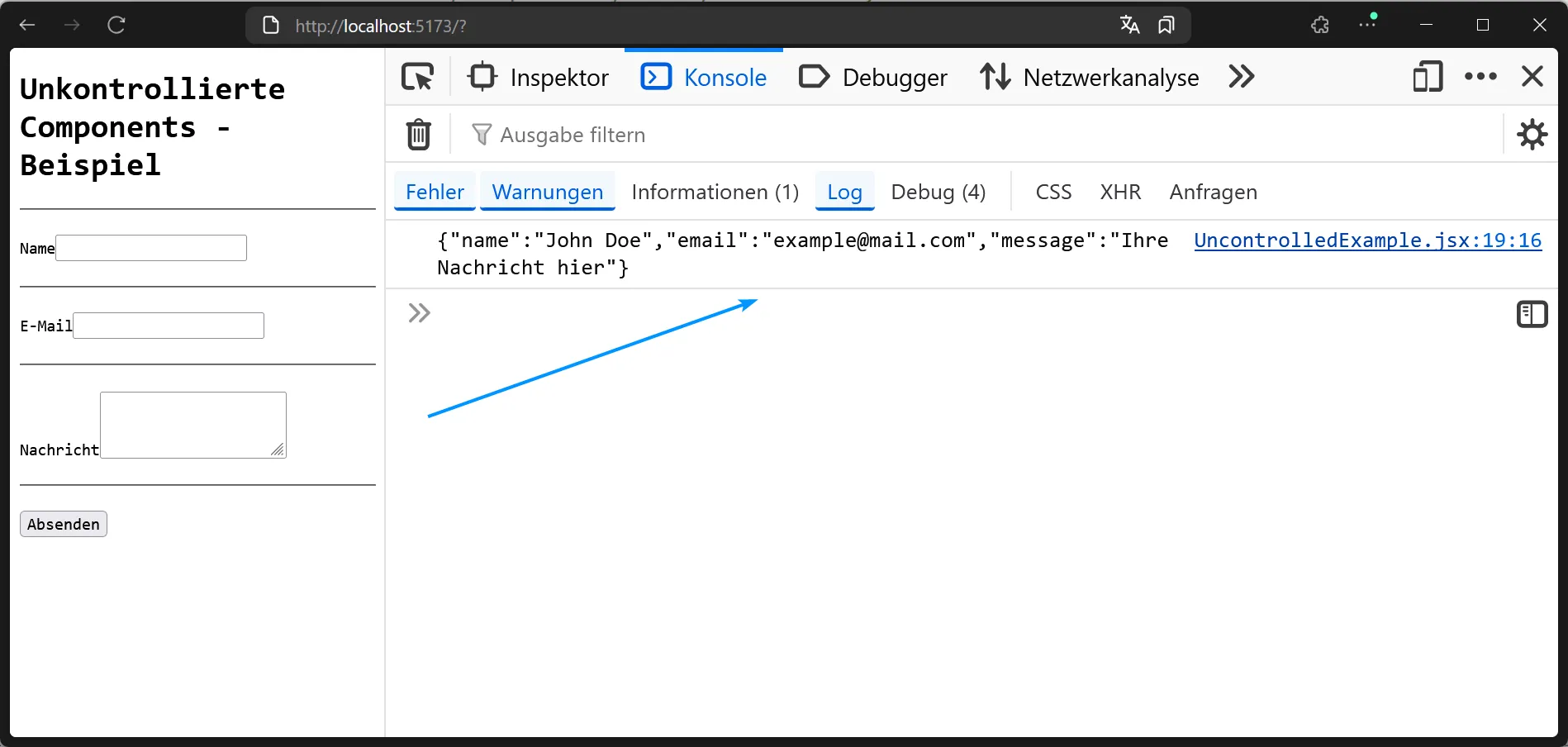The height and width of the screenshot is (747, 1568).
Task: Open the browser extensions puzzle icon
Action: pyautogui.click(x=1320, y=25)
